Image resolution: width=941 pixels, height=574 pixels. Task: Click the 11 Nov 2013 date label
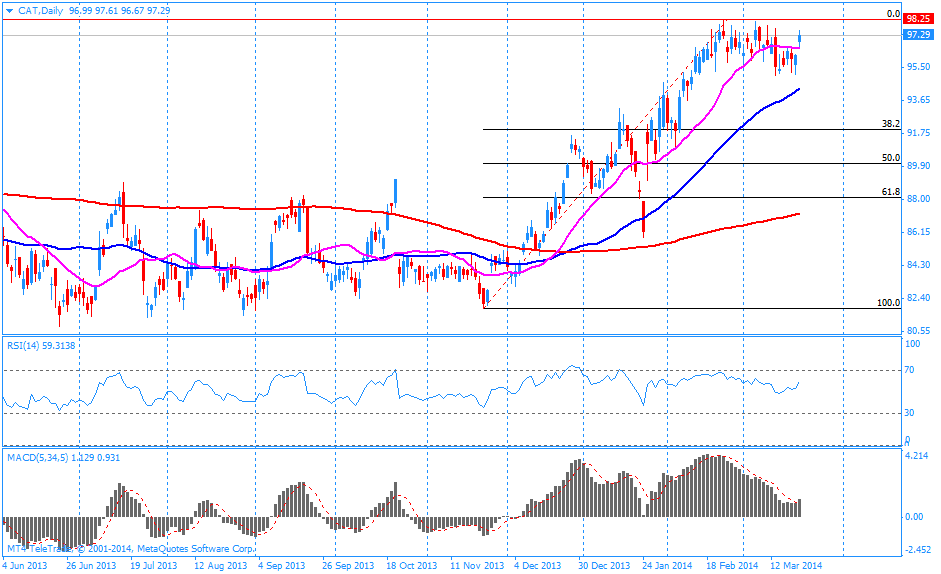click(x=477, y=566)
